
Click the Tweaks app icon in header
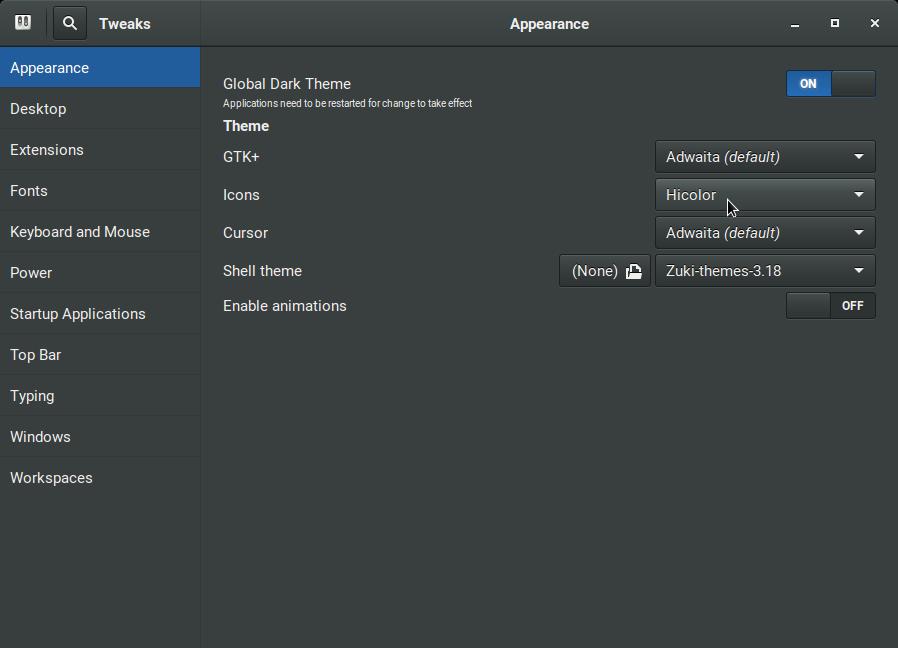click(23, 23)
